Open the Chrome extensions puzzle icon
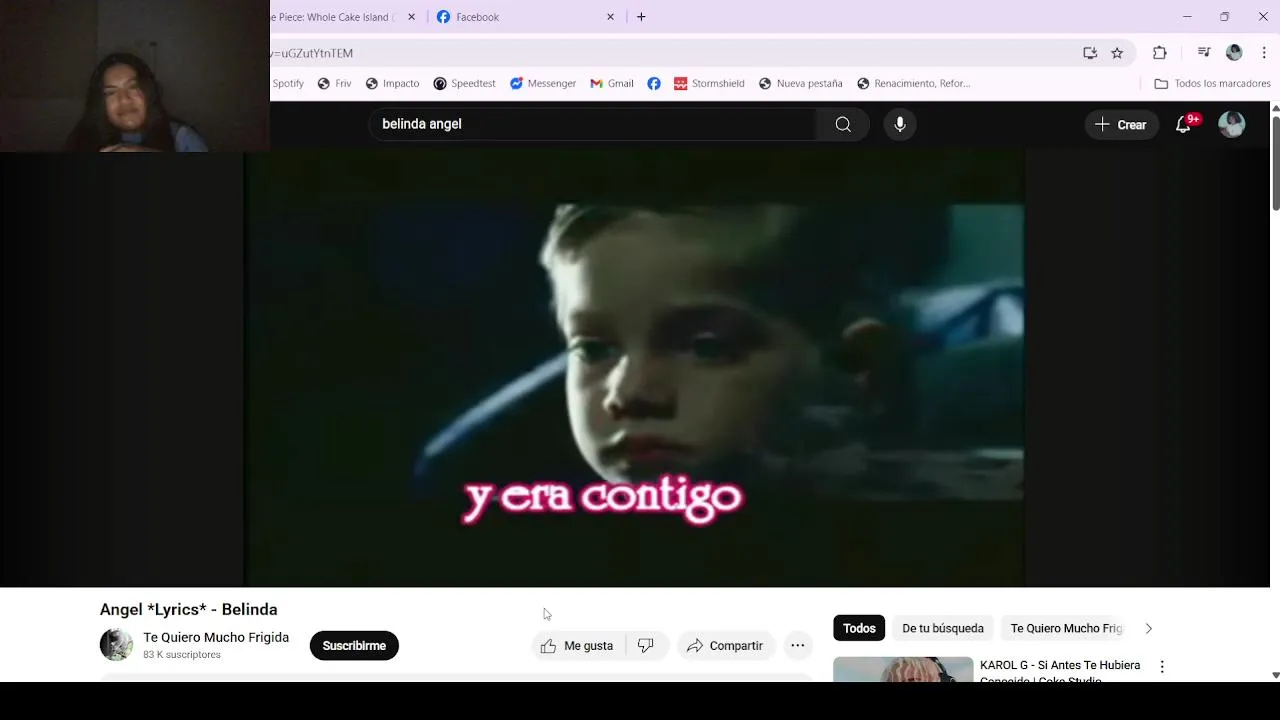1280x720 pixels. [1160, 53]
